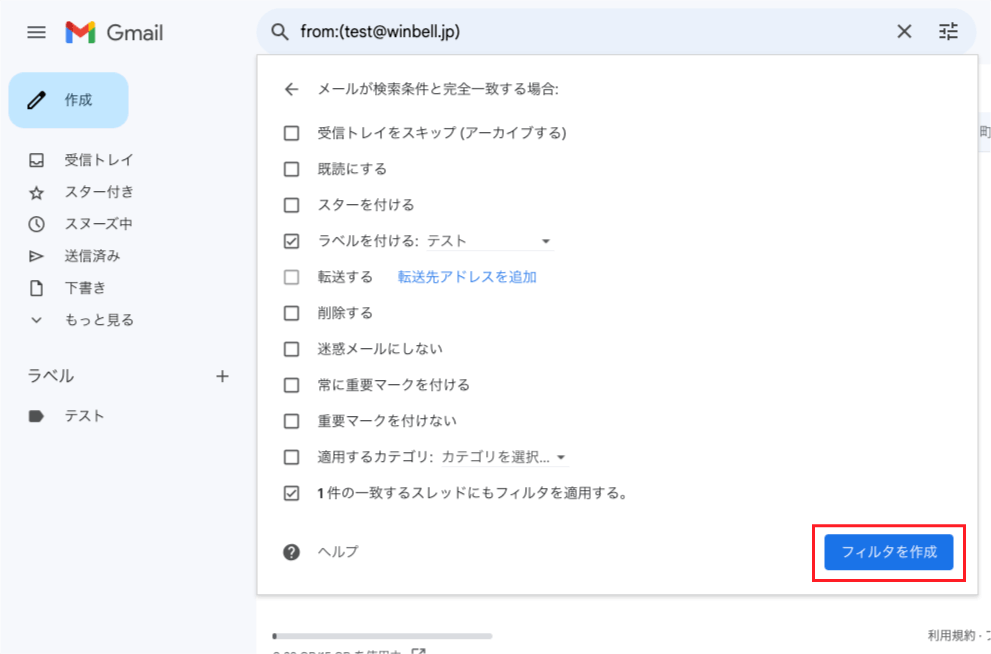Toggle the スターを付ける checkbox
Image resolution: width=991 pixels, height=654 pixels.
pyautogui.click(x=291, y=205)
